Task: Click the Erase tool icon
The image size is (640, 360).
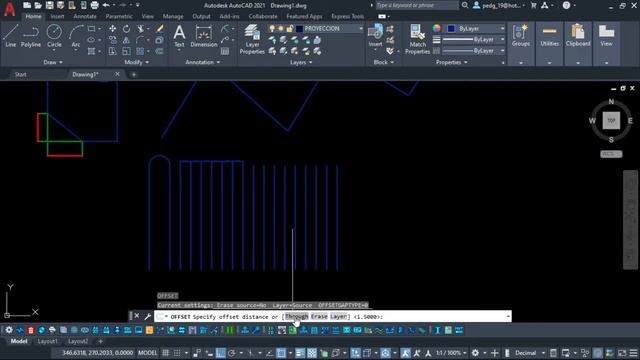Action: (x=160, y=29)
